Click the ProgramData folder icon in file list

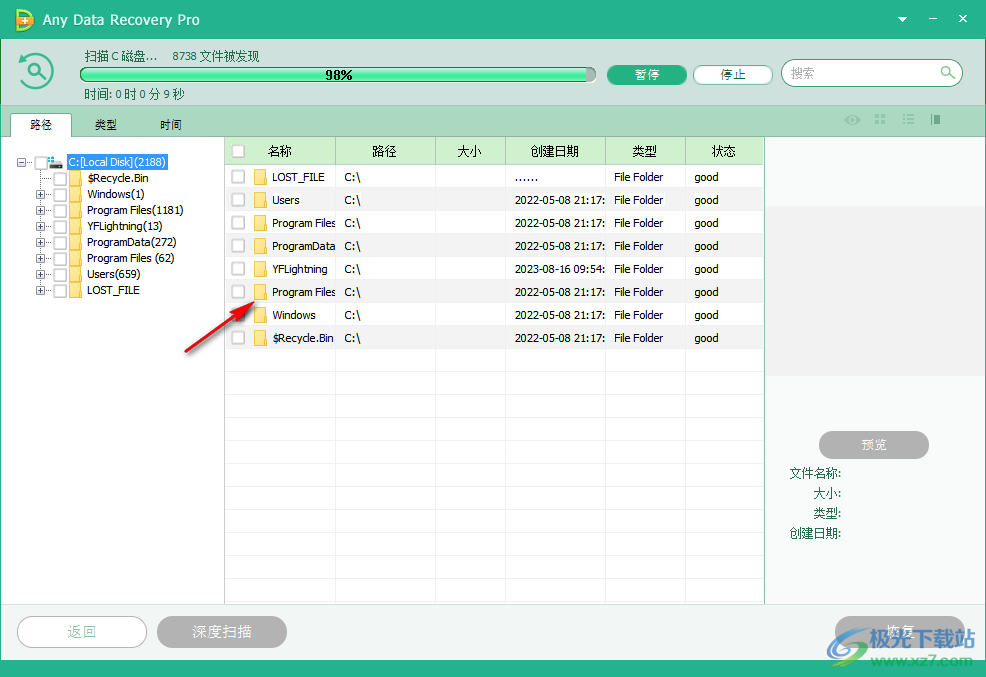tap(260, 246)
